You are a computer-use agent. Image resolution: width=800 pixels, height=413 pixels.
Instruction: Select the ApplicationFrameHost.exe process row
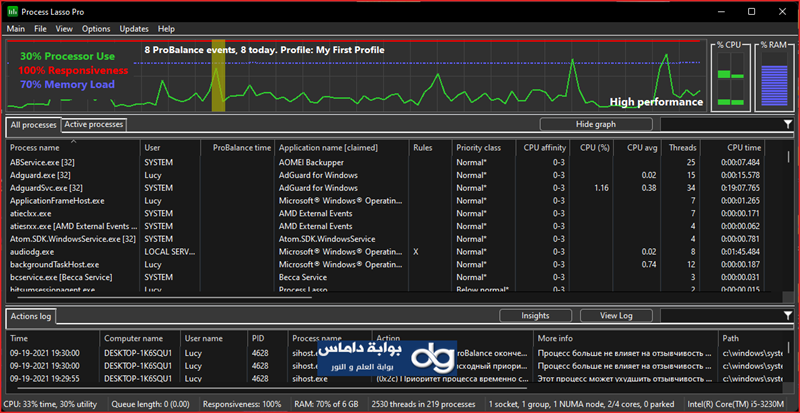(x=385, y=201)
